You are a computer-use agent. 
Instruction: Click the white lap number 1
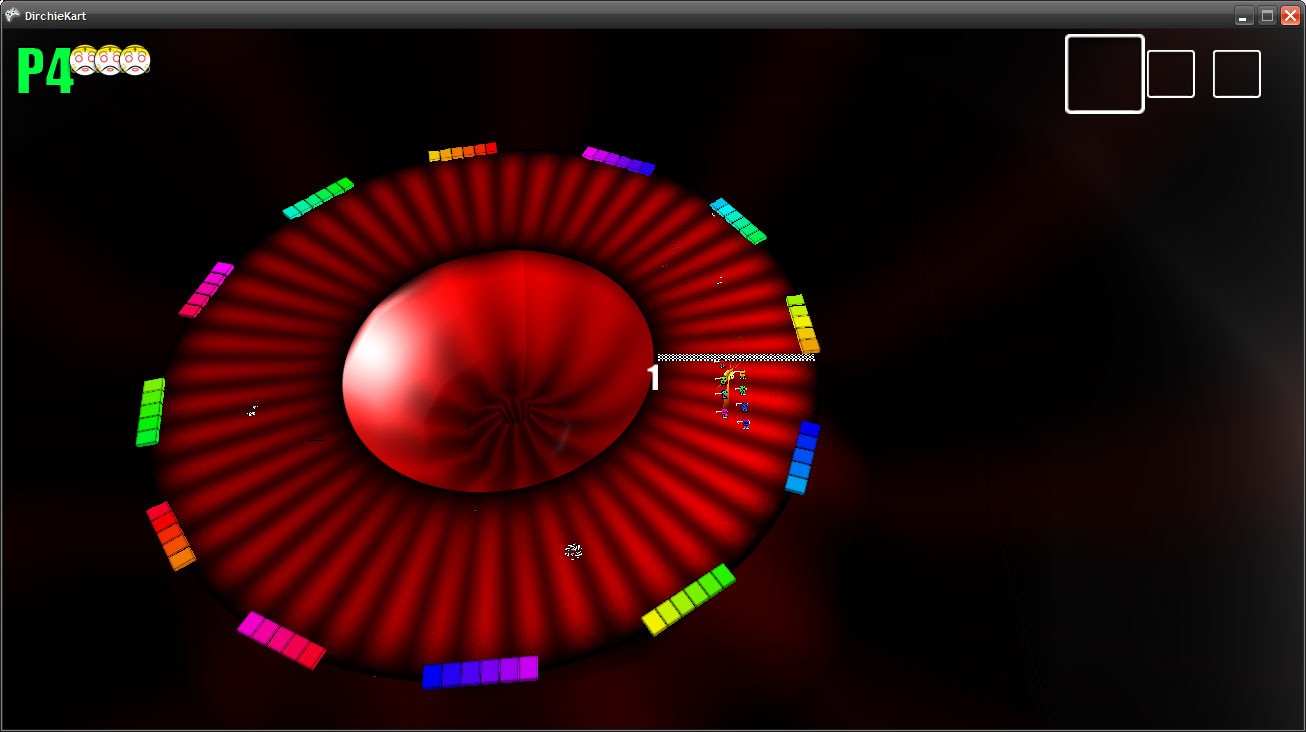[x=653, y=378]
